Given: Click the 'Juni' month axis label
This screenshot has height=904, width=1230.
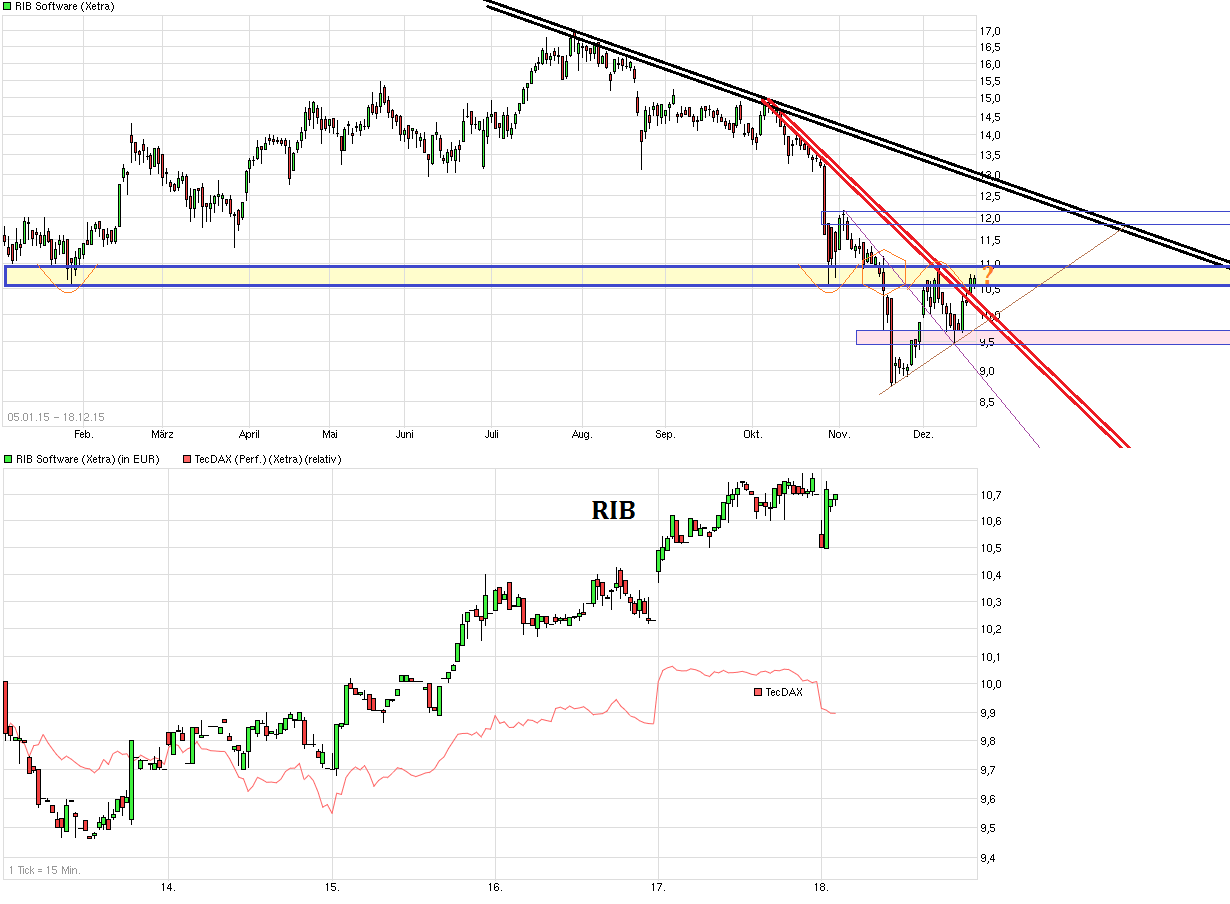Looking at the screenshot, I should pos(405,434).
